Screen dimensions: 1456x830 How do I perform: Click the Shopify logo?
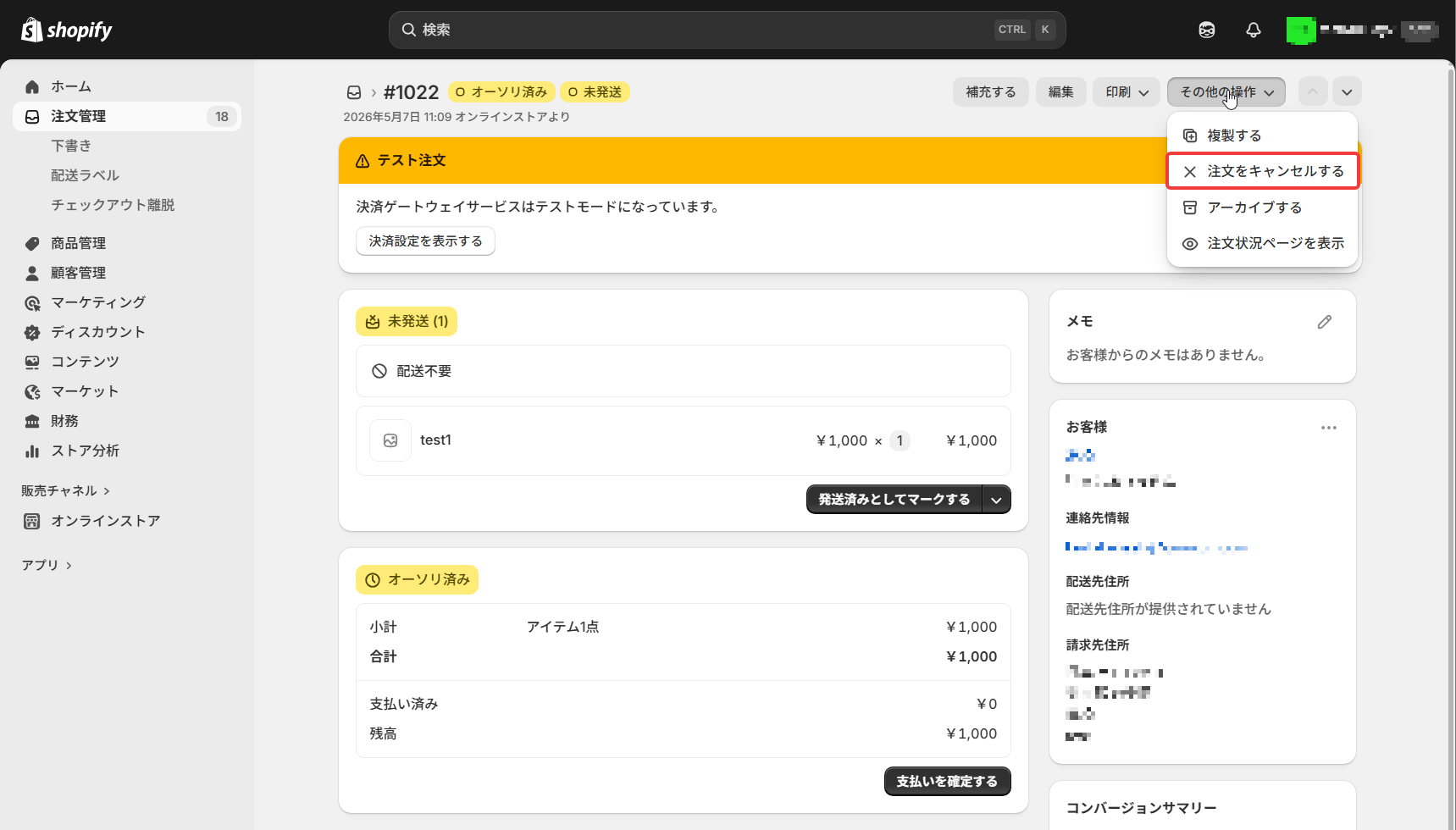click(67, 30)
